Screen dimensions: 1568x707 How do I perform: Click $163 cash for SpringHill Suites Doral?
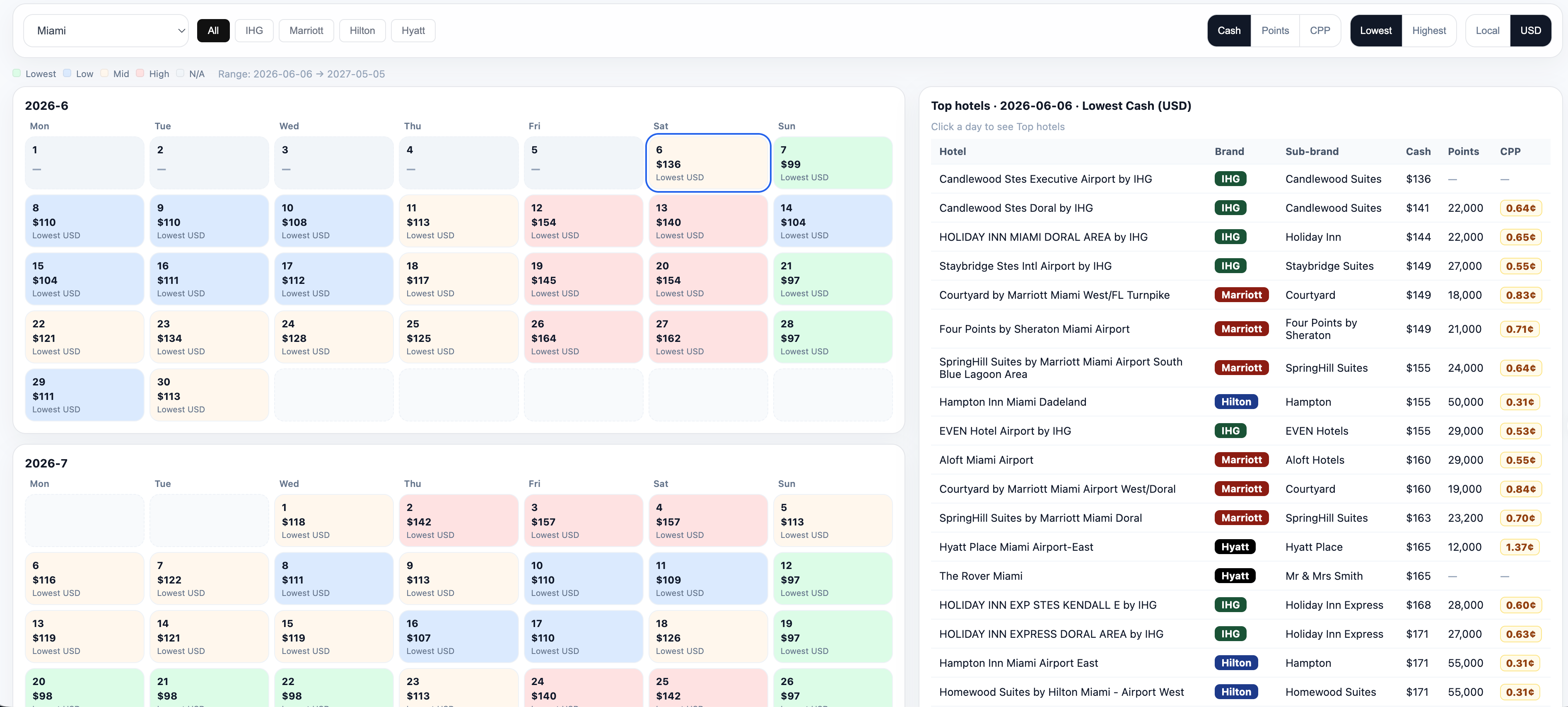tap(1418, 518)
